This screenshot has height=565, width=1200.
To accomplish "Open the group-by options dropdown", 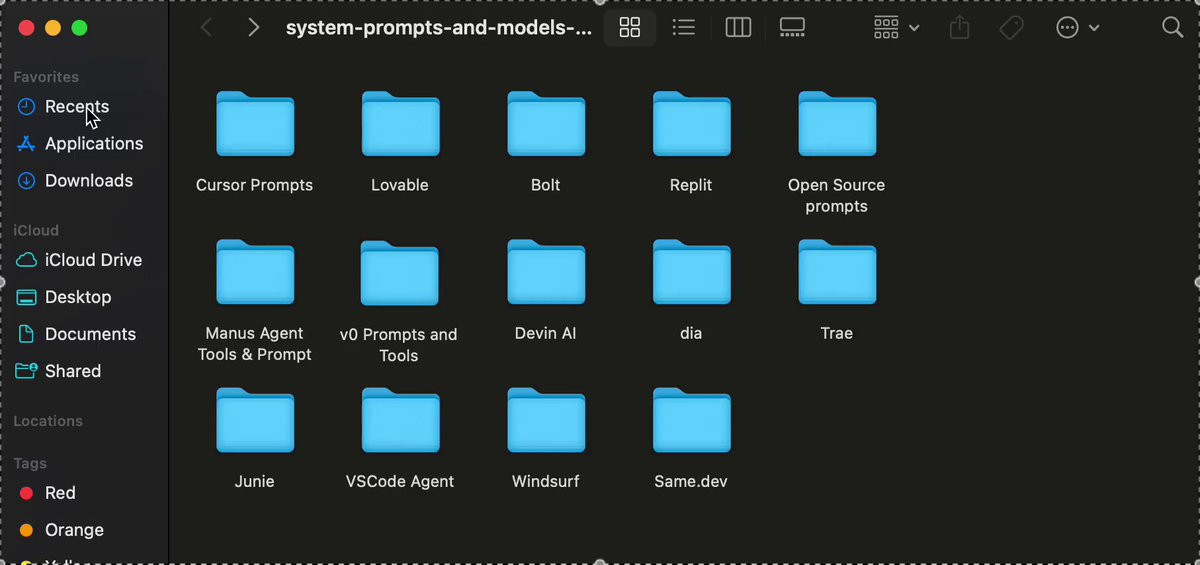I will point(896,28).
